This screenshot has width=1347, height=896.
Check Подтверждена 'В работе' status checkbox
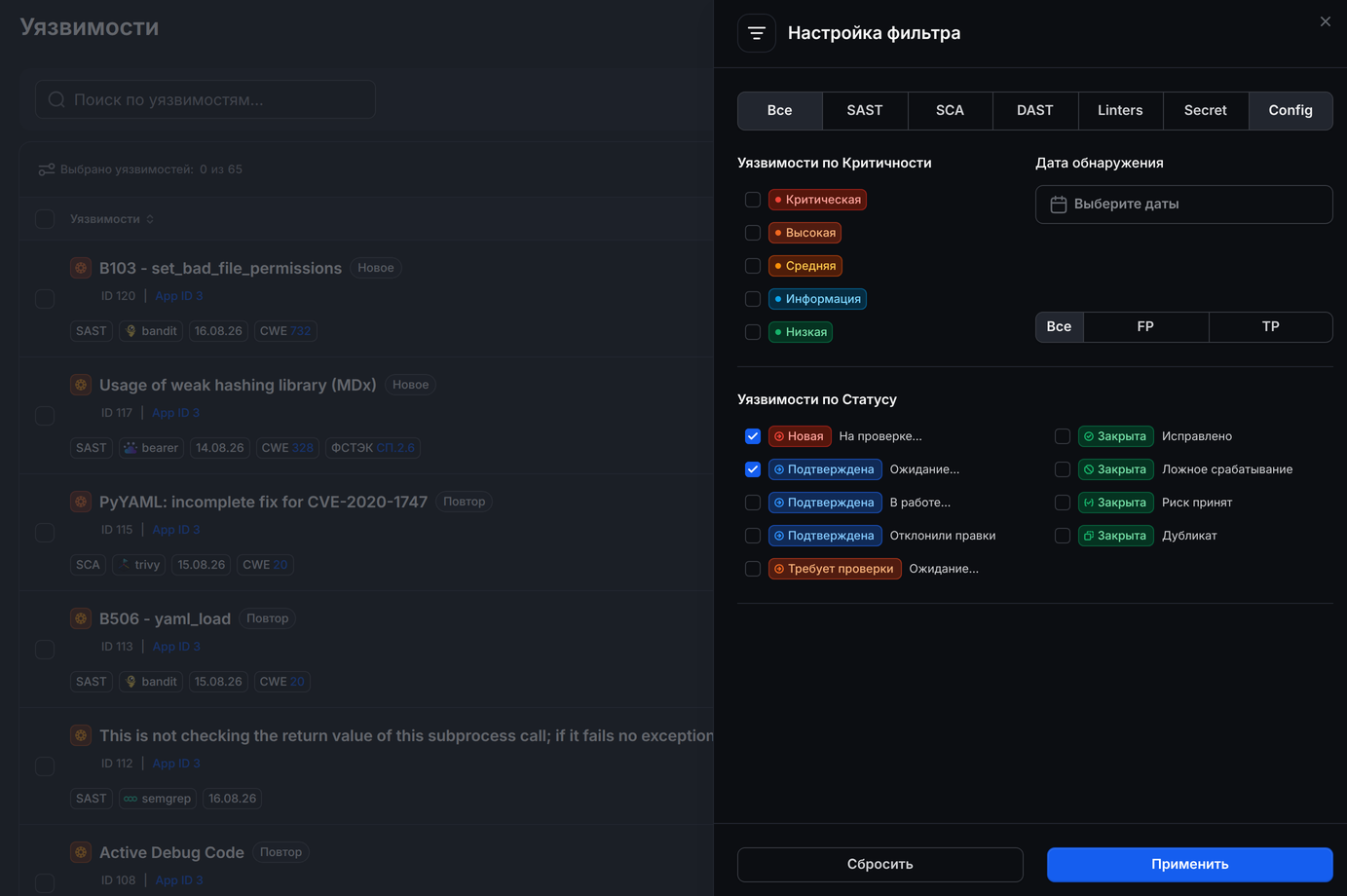coord(753,503)
